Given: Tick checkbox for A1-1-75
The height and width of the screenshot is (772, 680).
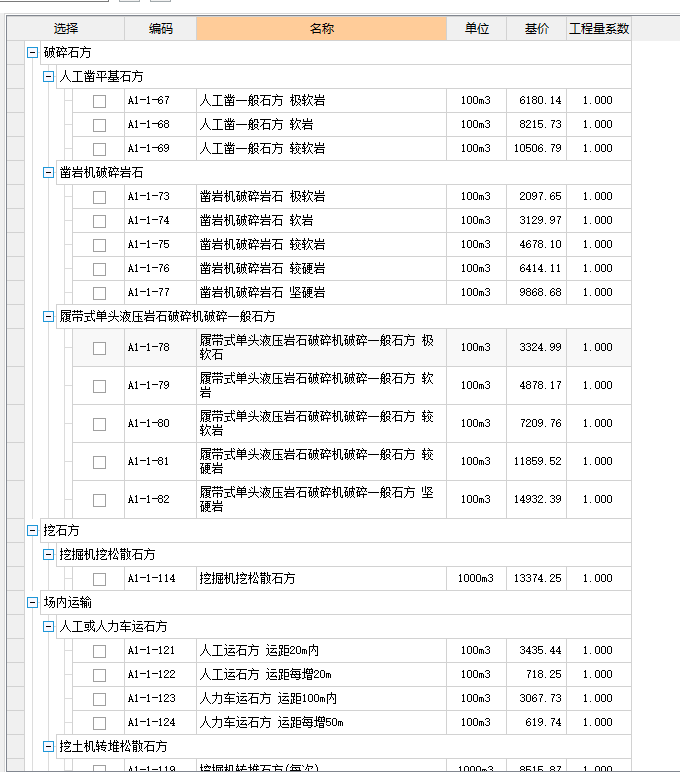Looking at the screenshot, I should coord(99,245).
